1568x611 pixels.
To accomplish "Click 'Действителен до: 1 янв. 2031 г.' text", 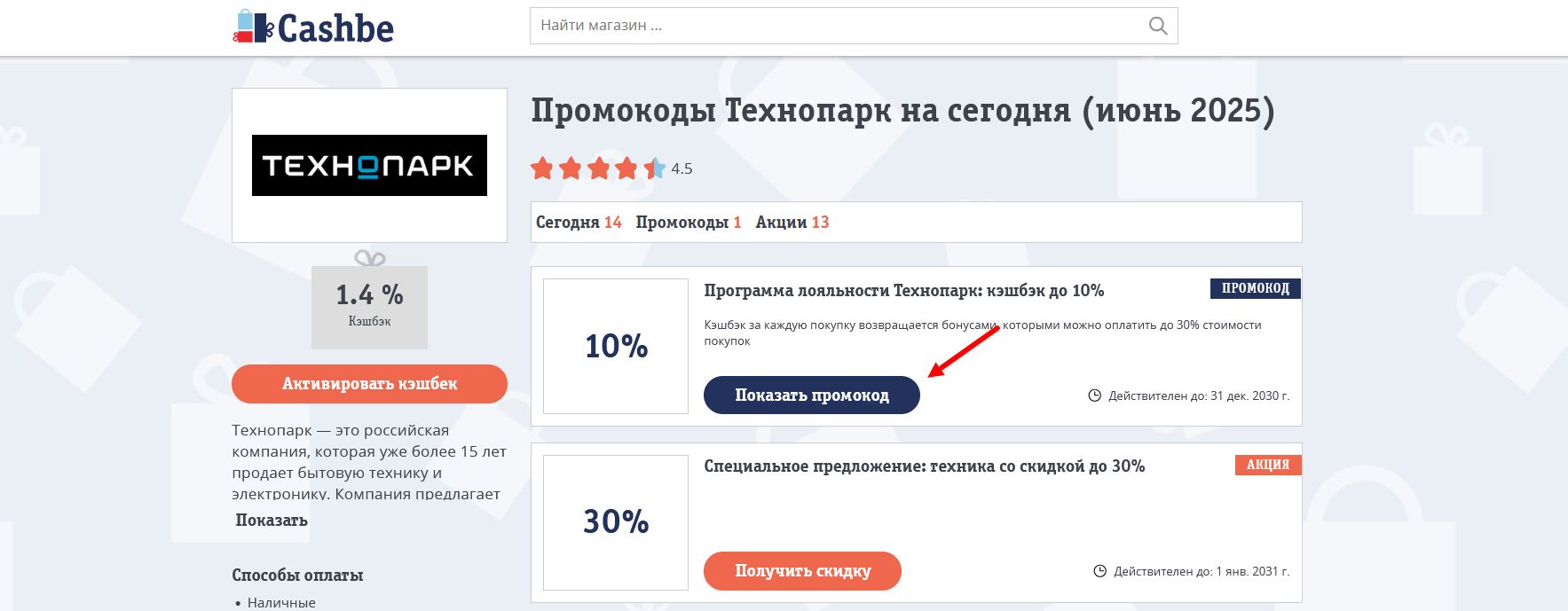I will [x=1202, y=571].
